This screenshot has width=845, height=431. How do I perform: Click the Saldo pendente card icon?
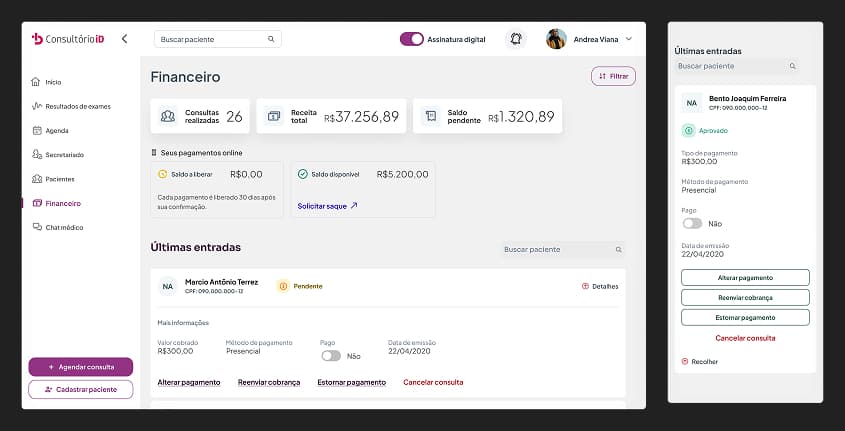click(430, 116)
